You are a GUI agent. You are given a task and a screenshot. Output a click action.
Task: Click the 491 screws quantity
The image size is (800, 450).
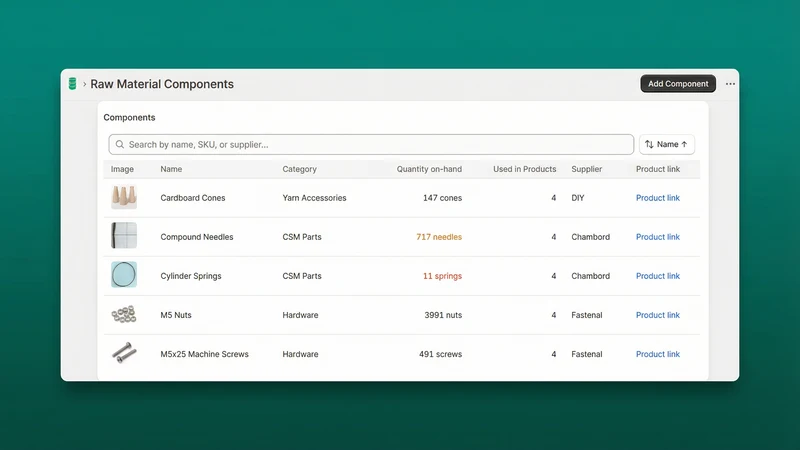(x=440, y=354)
